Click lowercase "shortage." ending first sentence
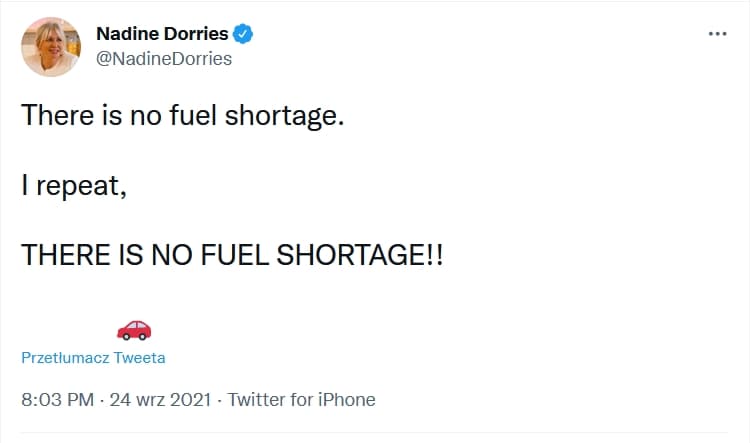The height and width of the screenshot is (443, 750). tap(285, 117)
